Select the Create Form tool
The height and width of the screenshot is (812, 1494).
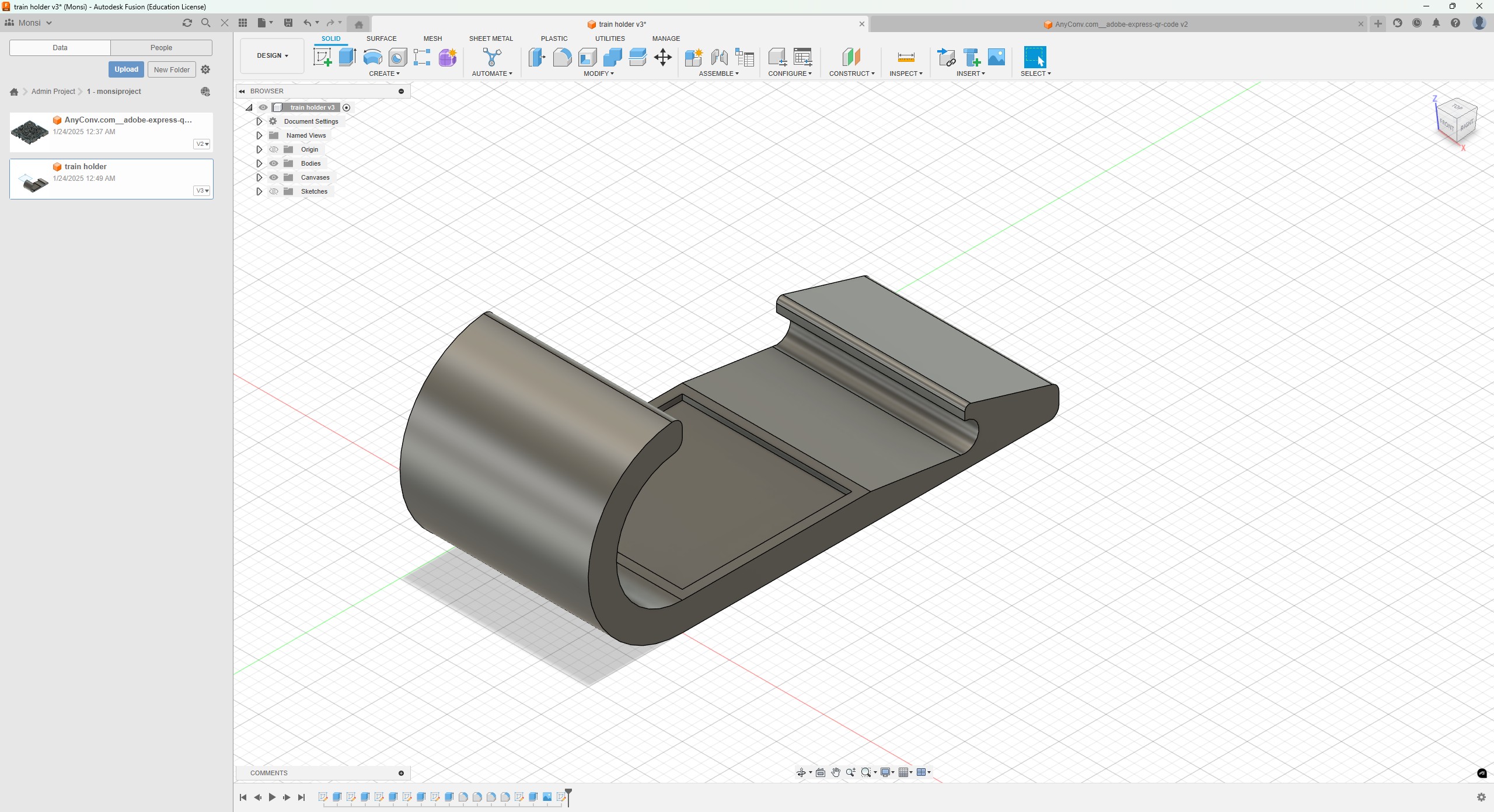[448, 57]
